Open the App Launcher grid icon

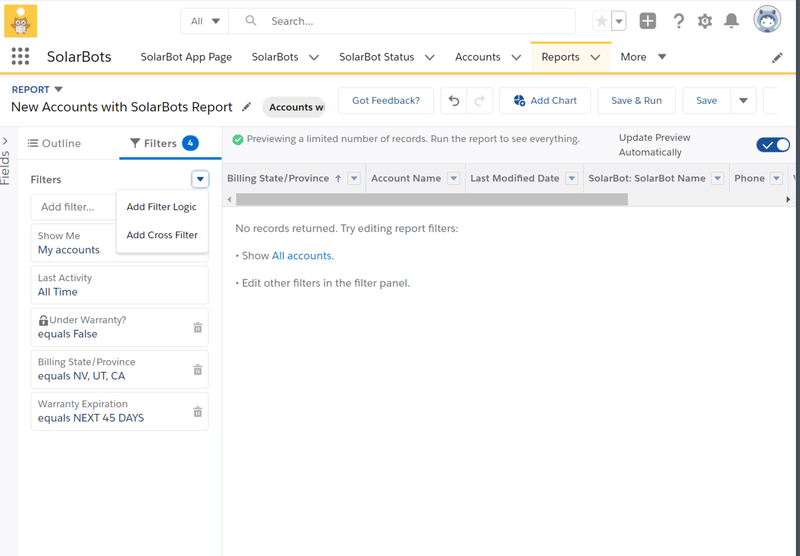(x=20, y=56)
